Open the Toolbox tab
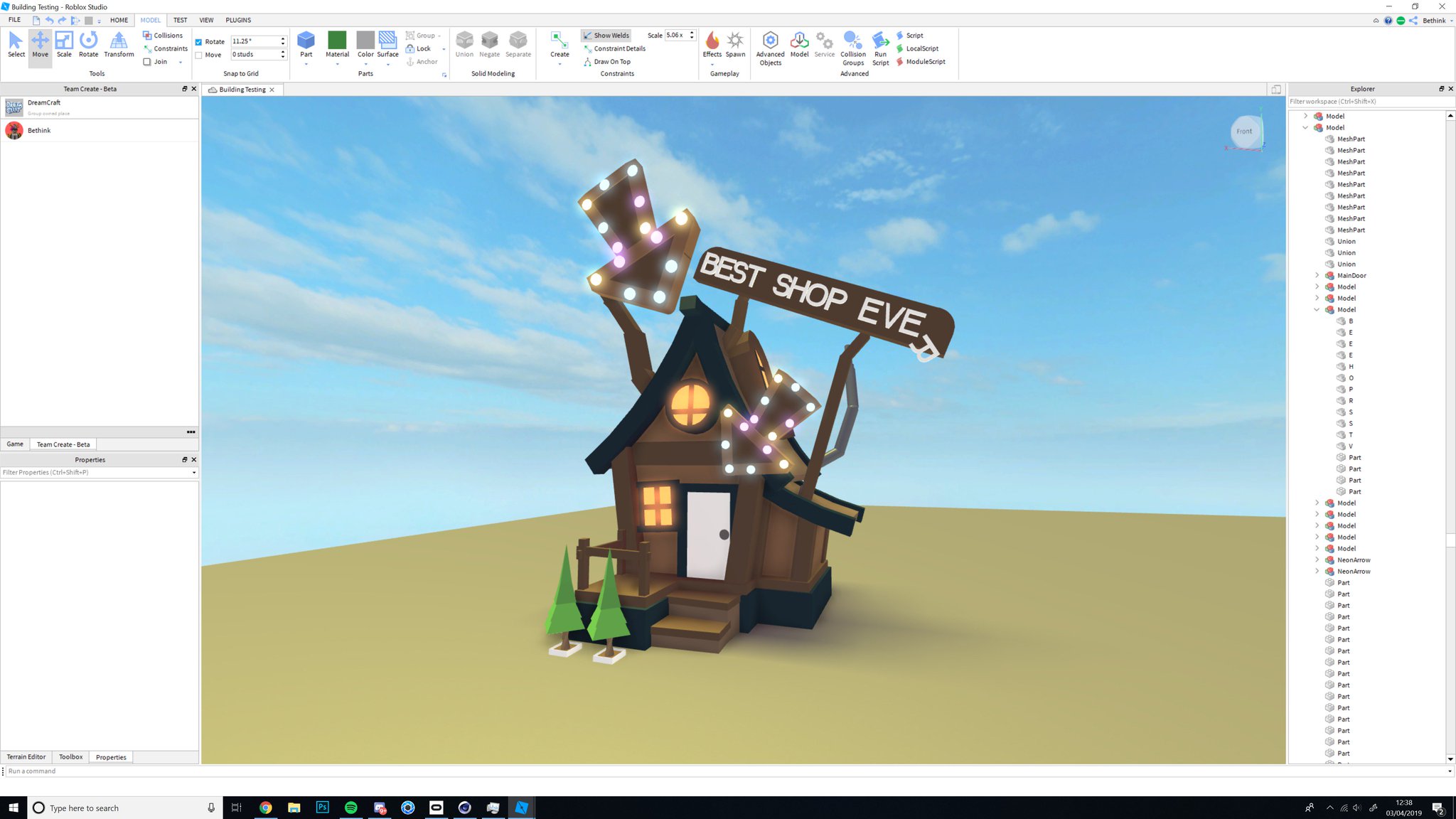This screenshot has width=1456, height=819. 70,757
